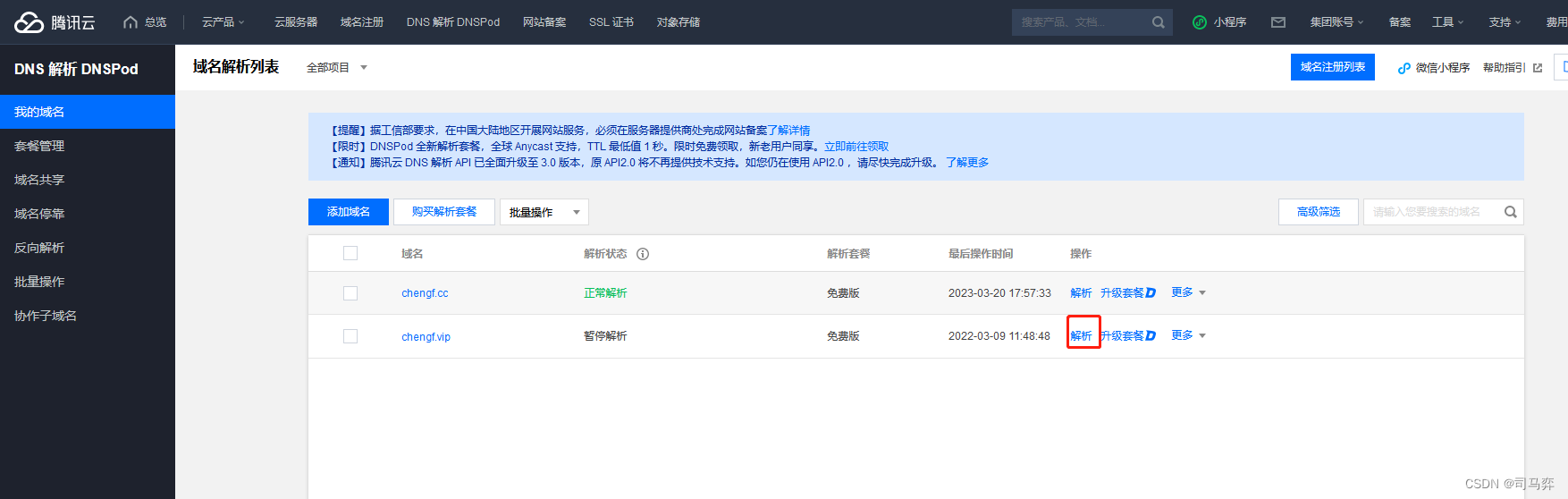Image resolution: width=1568 pixels, height=499 pixels.
Task: Check the chengf.vip row checkbox
Action: point(350,336)
